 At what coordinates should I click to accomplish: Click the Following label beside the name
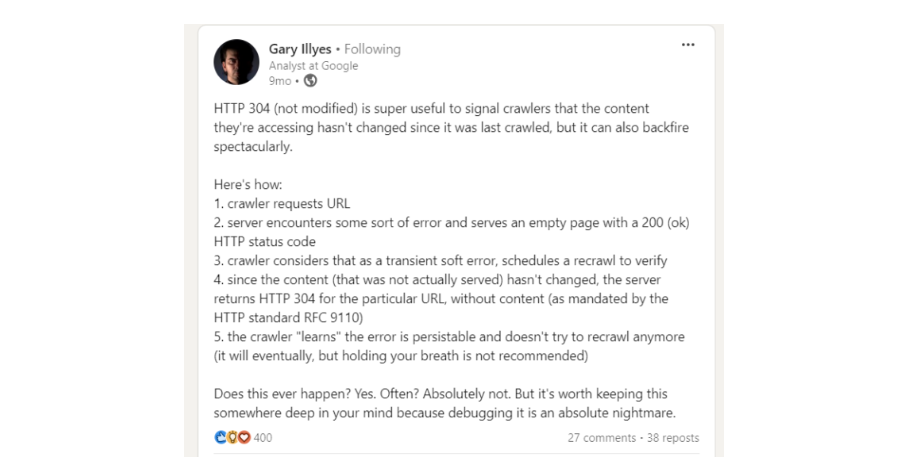coord(372,49)
